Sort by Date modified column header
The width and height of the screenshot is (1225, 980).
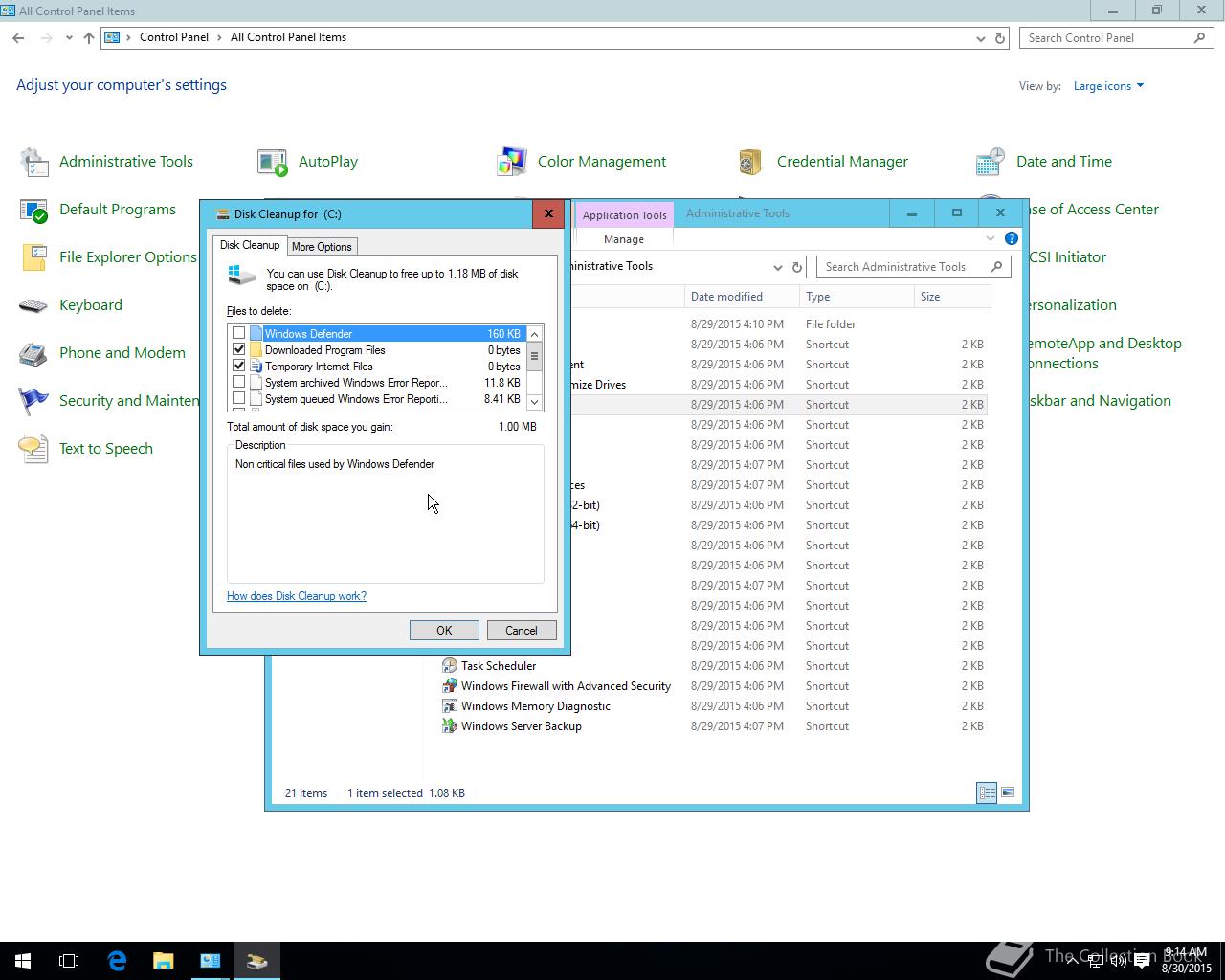coord(742,297)
